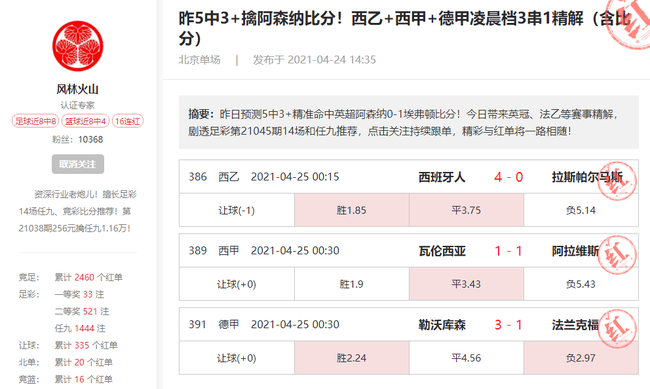Click the 取消关注 unfollow button

click(x=78, y=164)
